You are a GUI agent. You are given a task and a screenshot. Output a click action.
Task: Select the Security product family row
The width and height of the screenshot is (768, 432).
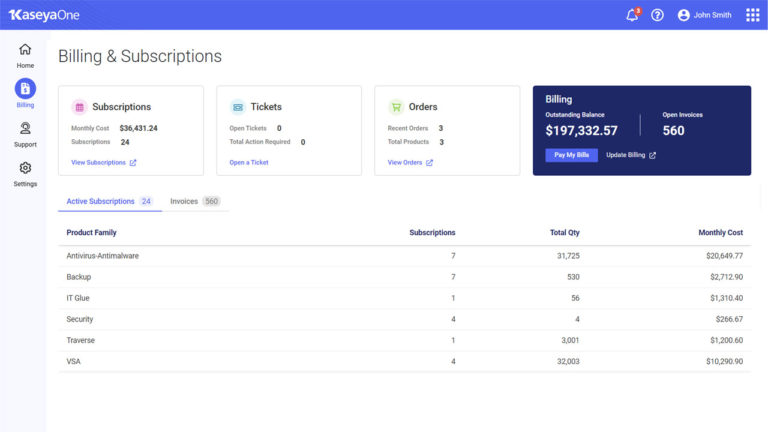[405, 319]
